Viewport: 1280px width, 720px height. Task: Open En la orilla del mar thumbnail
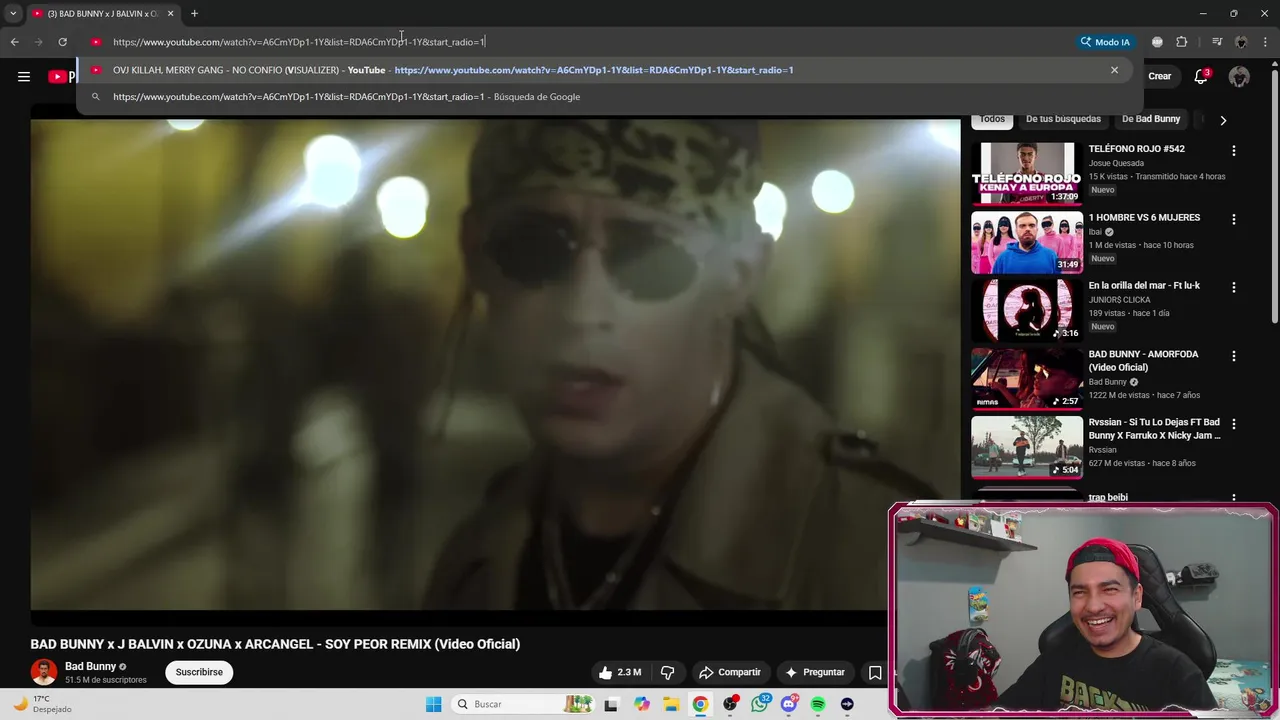(1027, 310)
